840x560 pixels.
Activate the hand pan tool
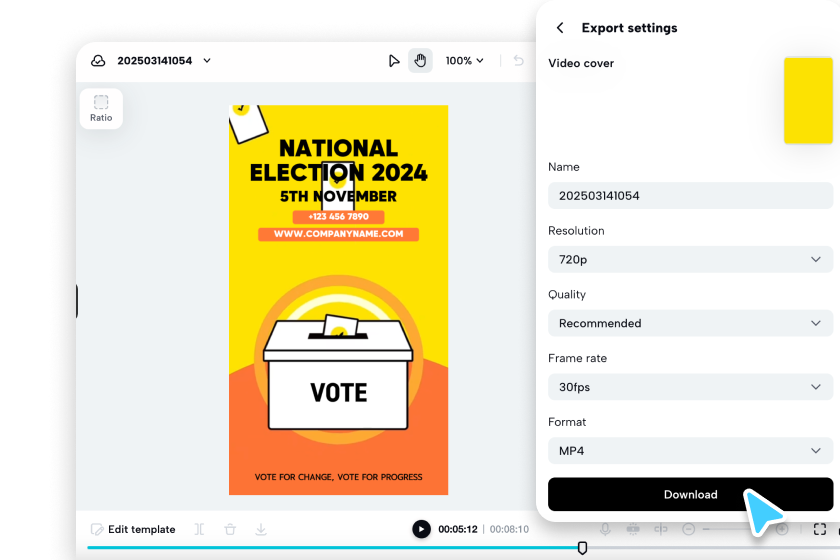tap(420, 61)
